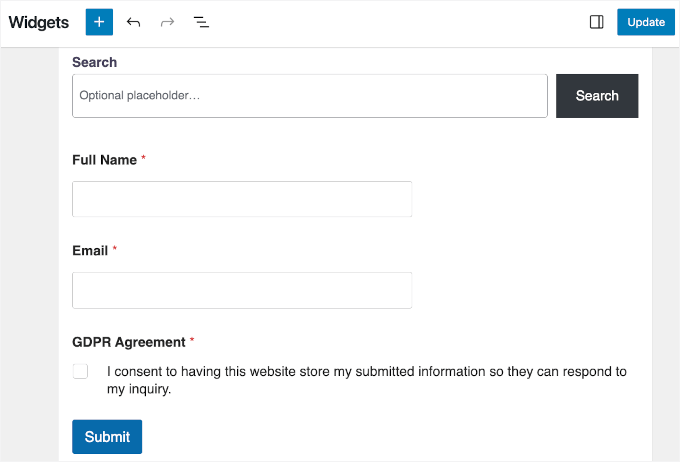Click the Full Name field label

pos(104,160)
